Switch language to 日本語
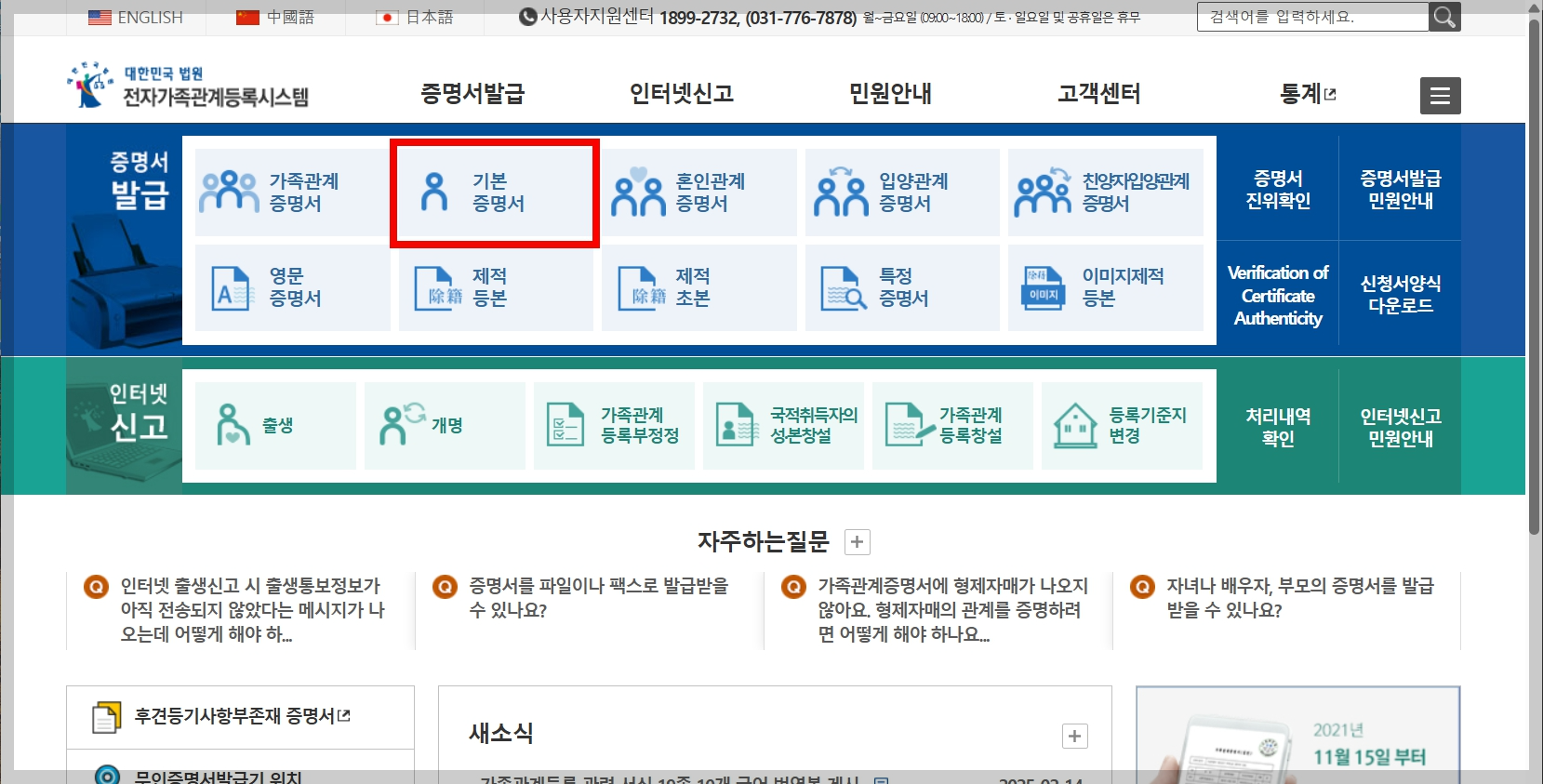 tap(430, 18)
